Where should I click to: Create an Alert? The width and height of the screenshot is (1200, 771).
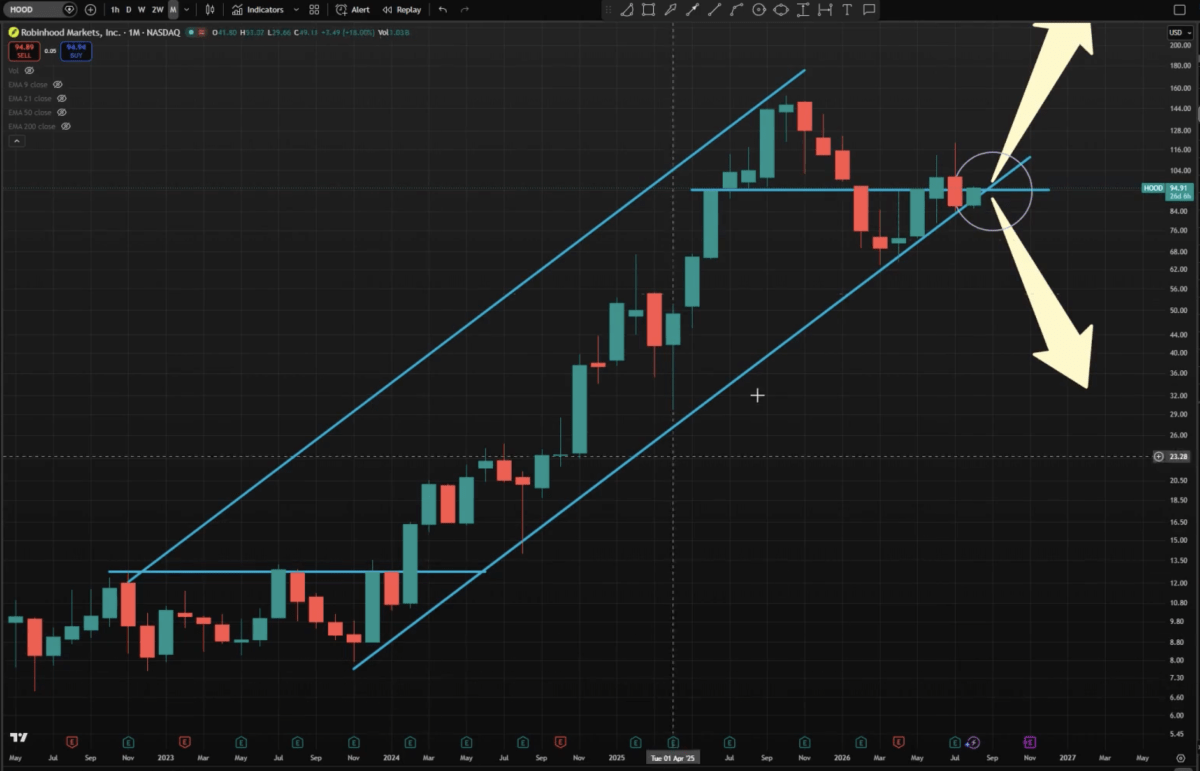click(x=353, y=9)
